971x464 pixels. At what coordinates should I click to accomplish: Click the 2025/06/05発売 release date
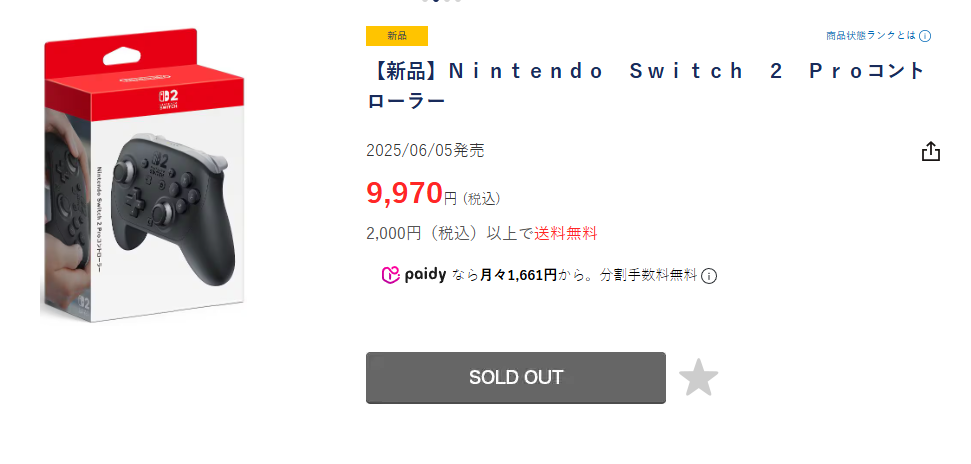coord(425,151)
